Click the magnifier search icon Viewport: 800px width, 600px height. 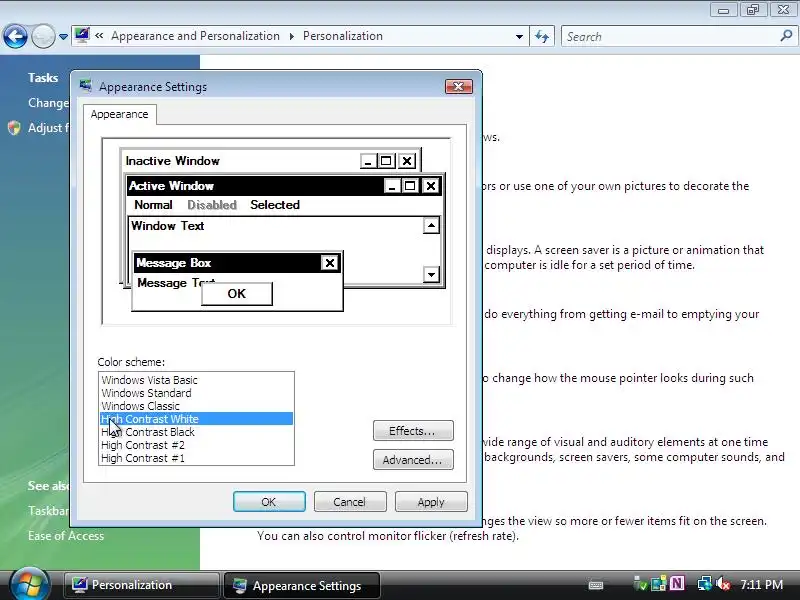786,36
